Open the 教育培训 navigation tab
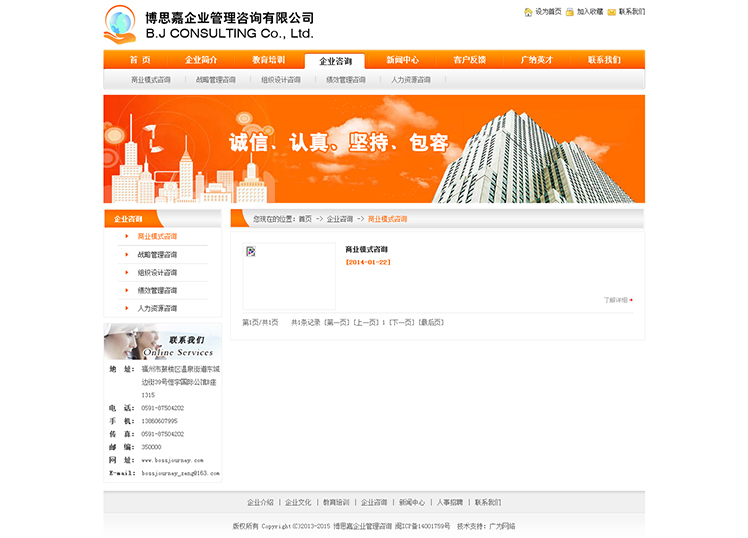The height and width of the screenshot is (538, 748). pyautogui.click(x=268, y=60)
